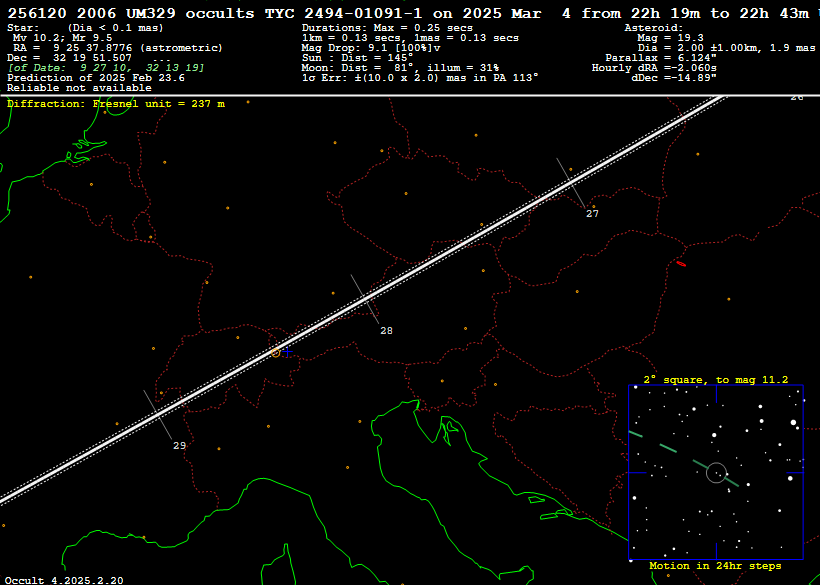Viewport: 820px width, 585px height.
Task: Click 'Reliable not available' text
Action: [x=79, y=88]
